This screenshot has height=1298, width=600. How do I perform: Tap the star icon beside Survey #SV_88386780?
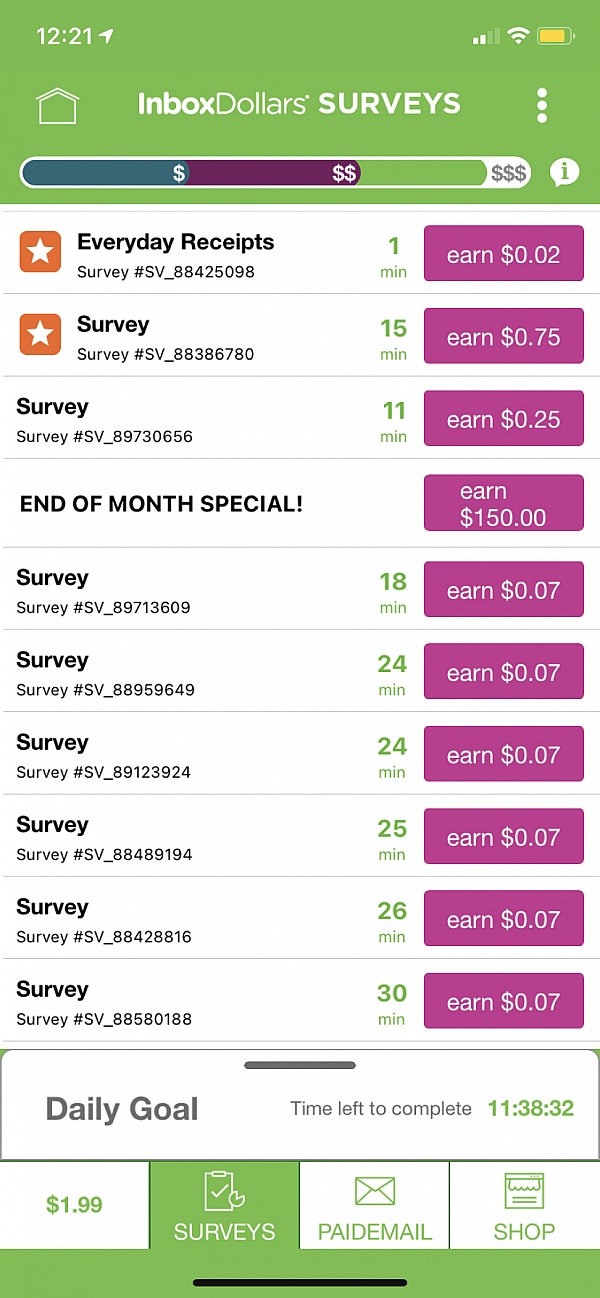[x=41, y=335]
